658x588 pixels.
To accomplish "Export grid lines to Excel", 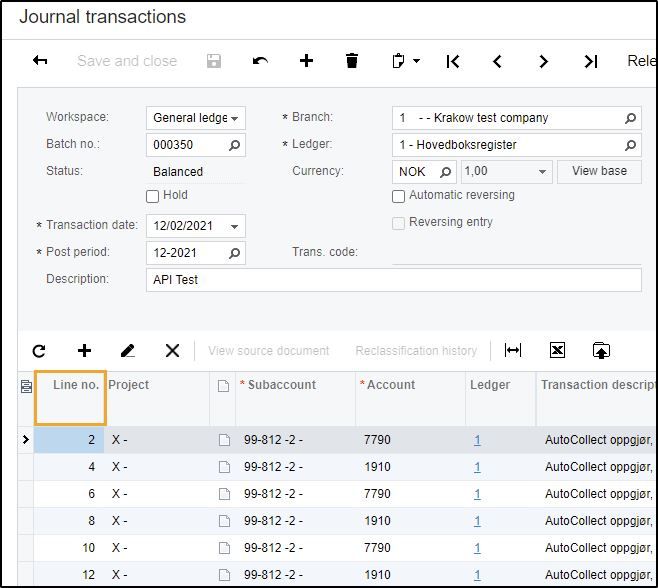I will coord(557,350).
